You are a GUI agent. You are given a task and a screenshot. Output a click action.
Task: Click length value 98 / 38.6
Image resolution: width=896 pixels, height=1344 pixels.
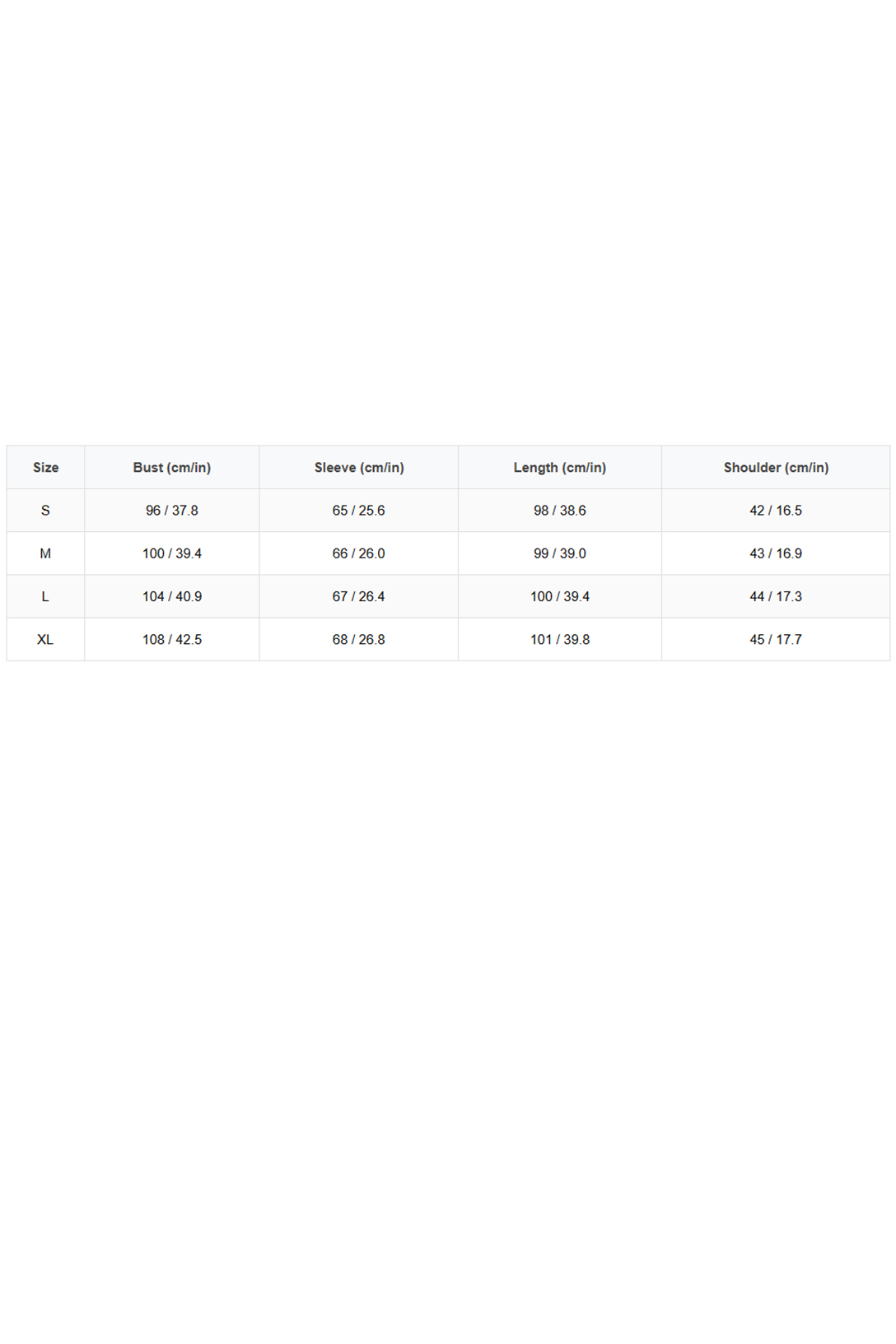pos(560,511)
